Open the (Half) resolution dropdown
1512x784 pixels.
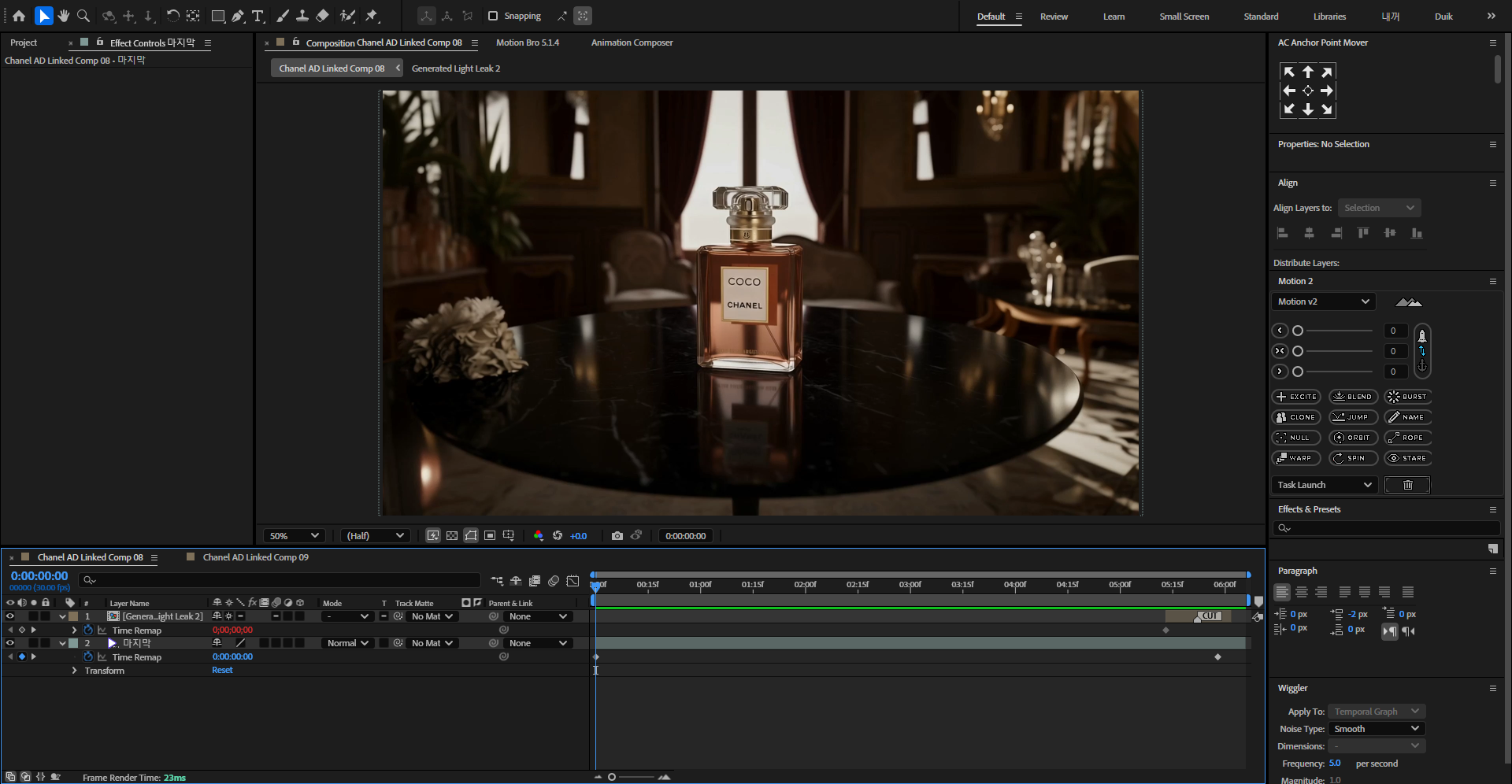(375, 536)
